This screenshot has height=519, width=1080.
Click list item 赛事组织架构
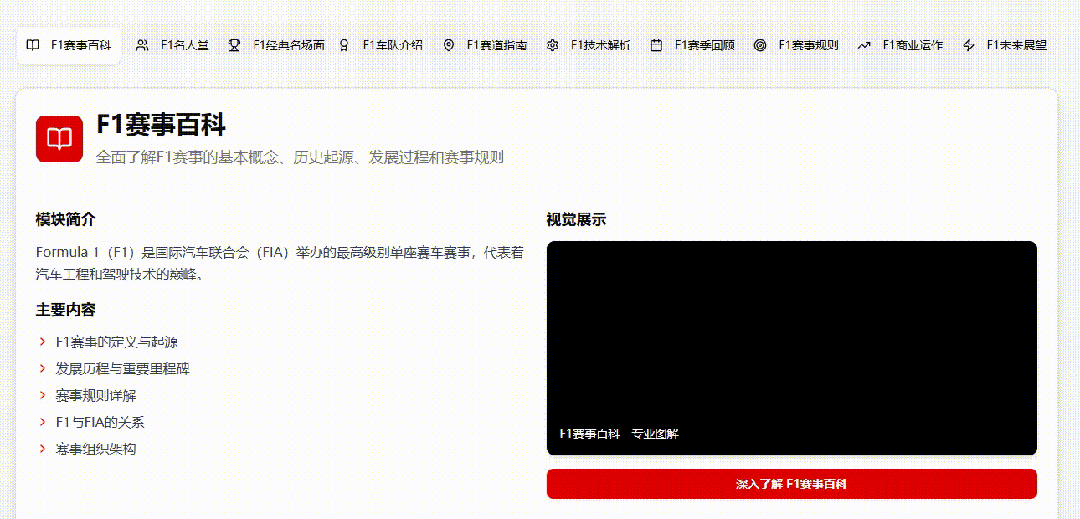pos(96,449)
